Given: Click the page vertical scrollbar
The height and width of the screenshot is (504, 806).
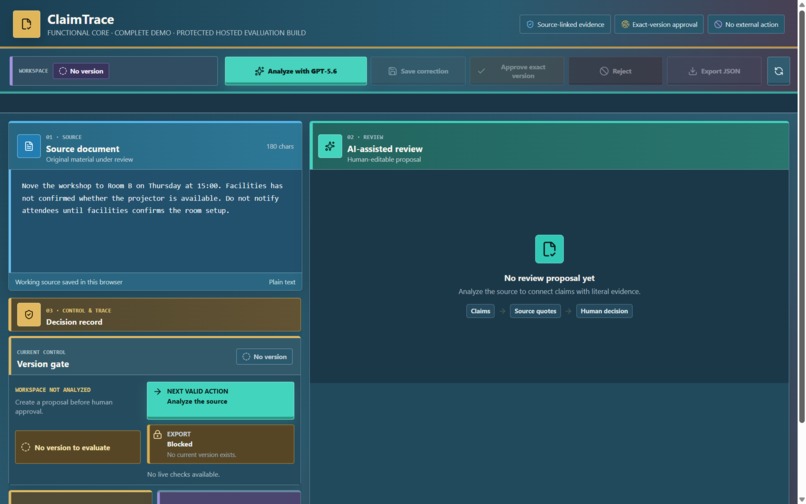Looking at the screenshot, I should (x=801, y=216).
